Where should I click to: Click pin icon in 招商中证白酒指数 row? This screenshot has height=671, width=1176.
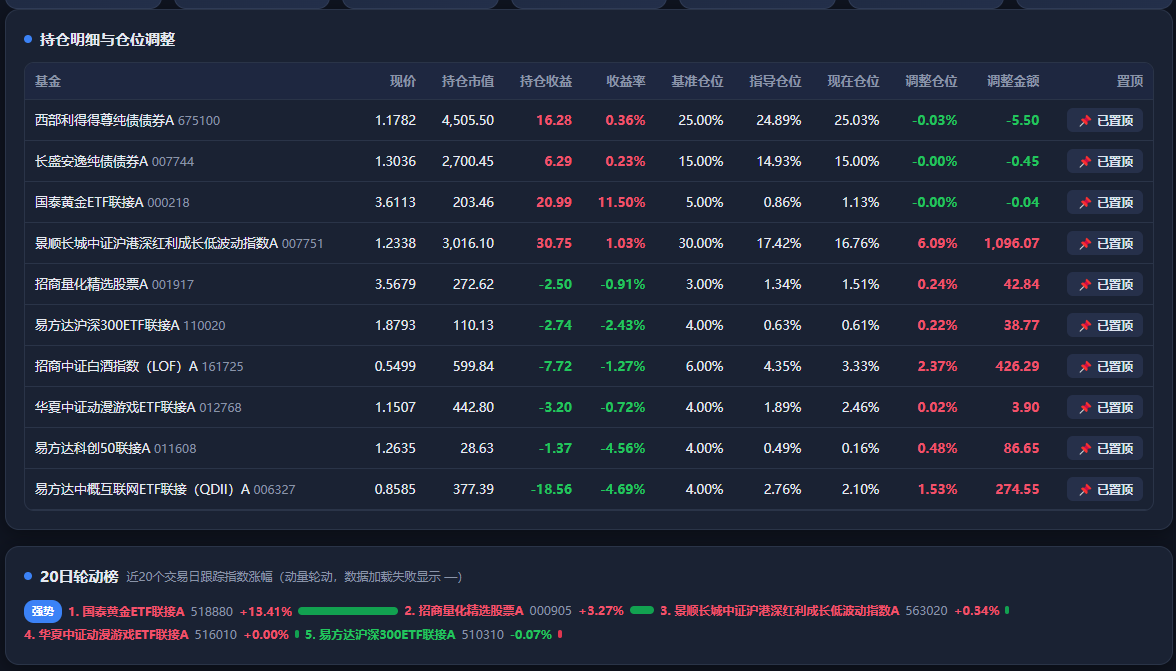click(1084, 367)
